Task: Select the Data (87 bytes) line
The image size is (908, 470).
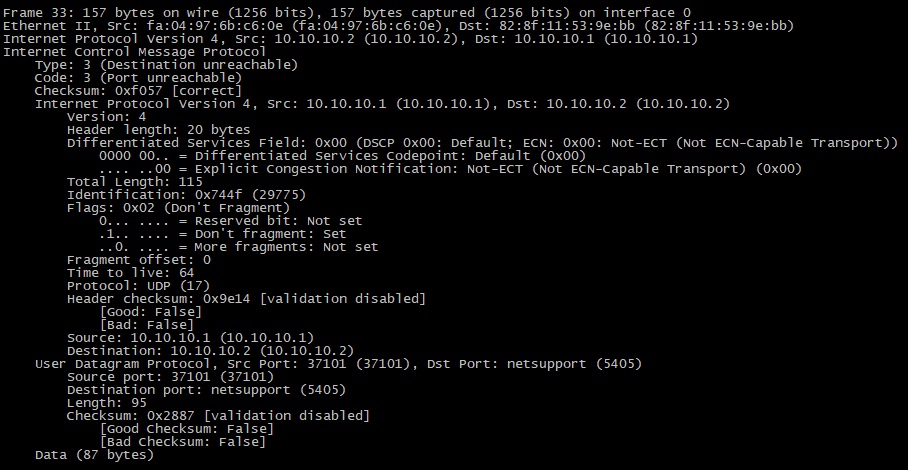Action: (94, 454)
